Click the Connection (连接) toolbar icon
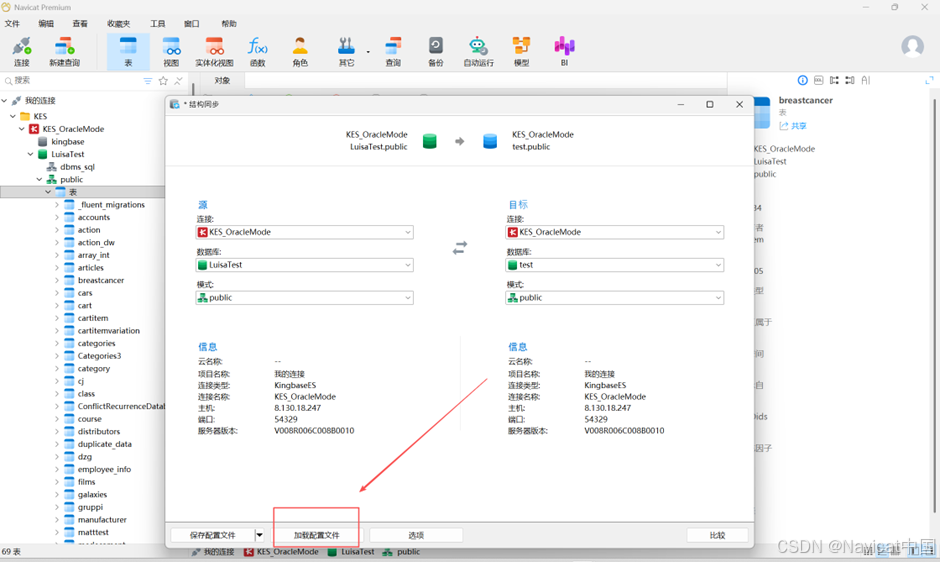The image size is (940, 562). pos(22,52)
